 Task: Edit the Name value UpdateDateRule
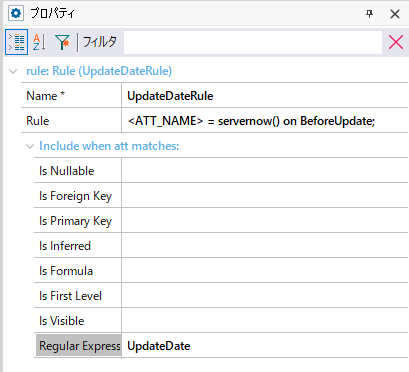(265, 96)
